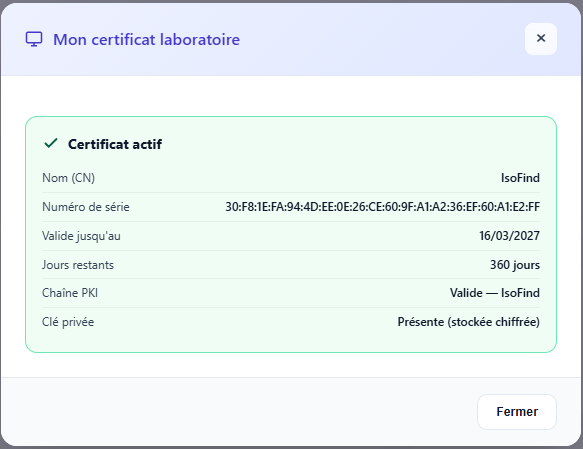This screenshot has height=449, width=583.
Task: Click the green checkmark icon
Action: click(x=51, y=143)
